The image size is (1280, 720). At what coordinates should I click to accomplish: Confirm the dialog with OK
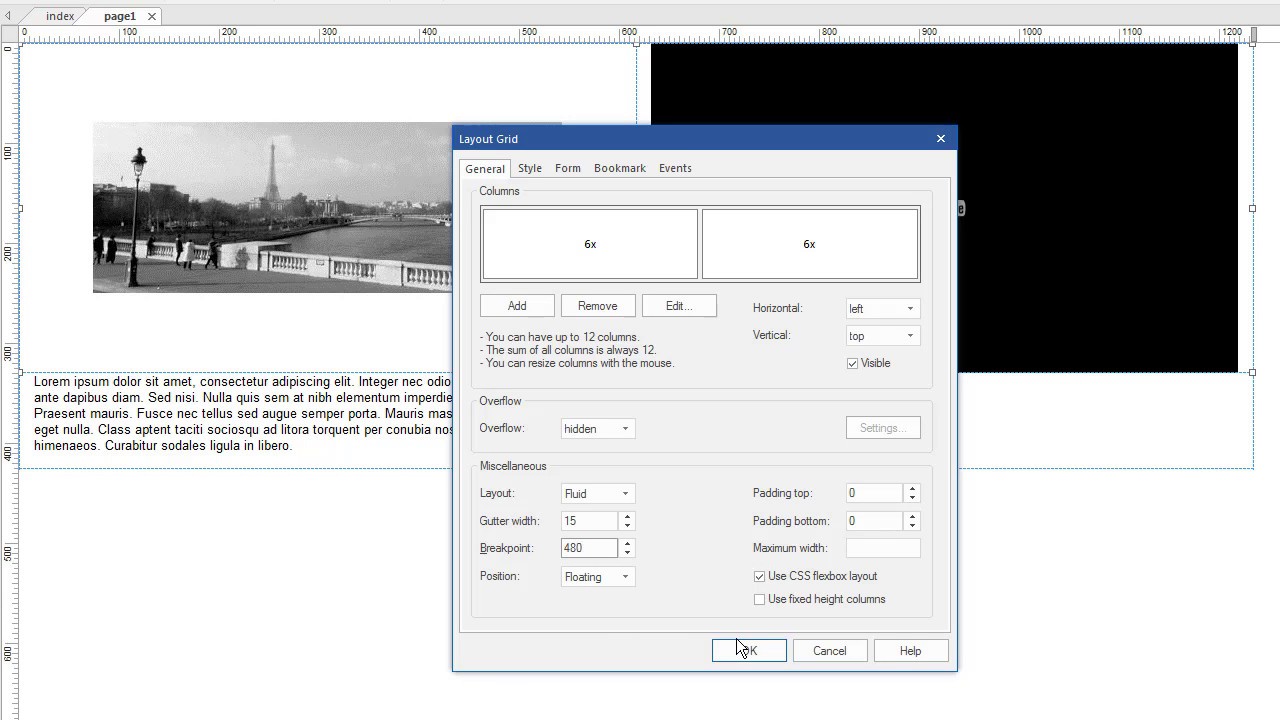pyautogui.click(x=749, y=651)
